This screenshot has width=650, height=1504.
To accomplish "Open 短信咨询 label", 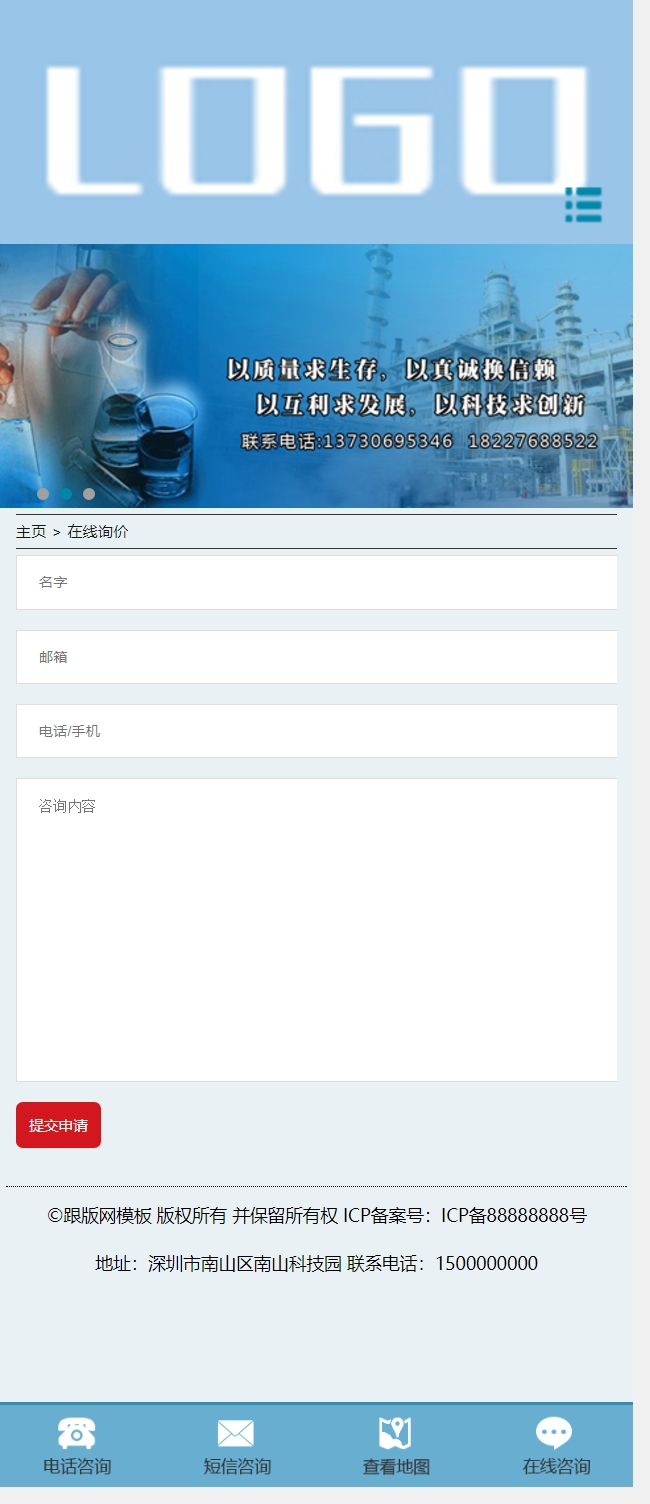I will click(x=237, y=1467).
